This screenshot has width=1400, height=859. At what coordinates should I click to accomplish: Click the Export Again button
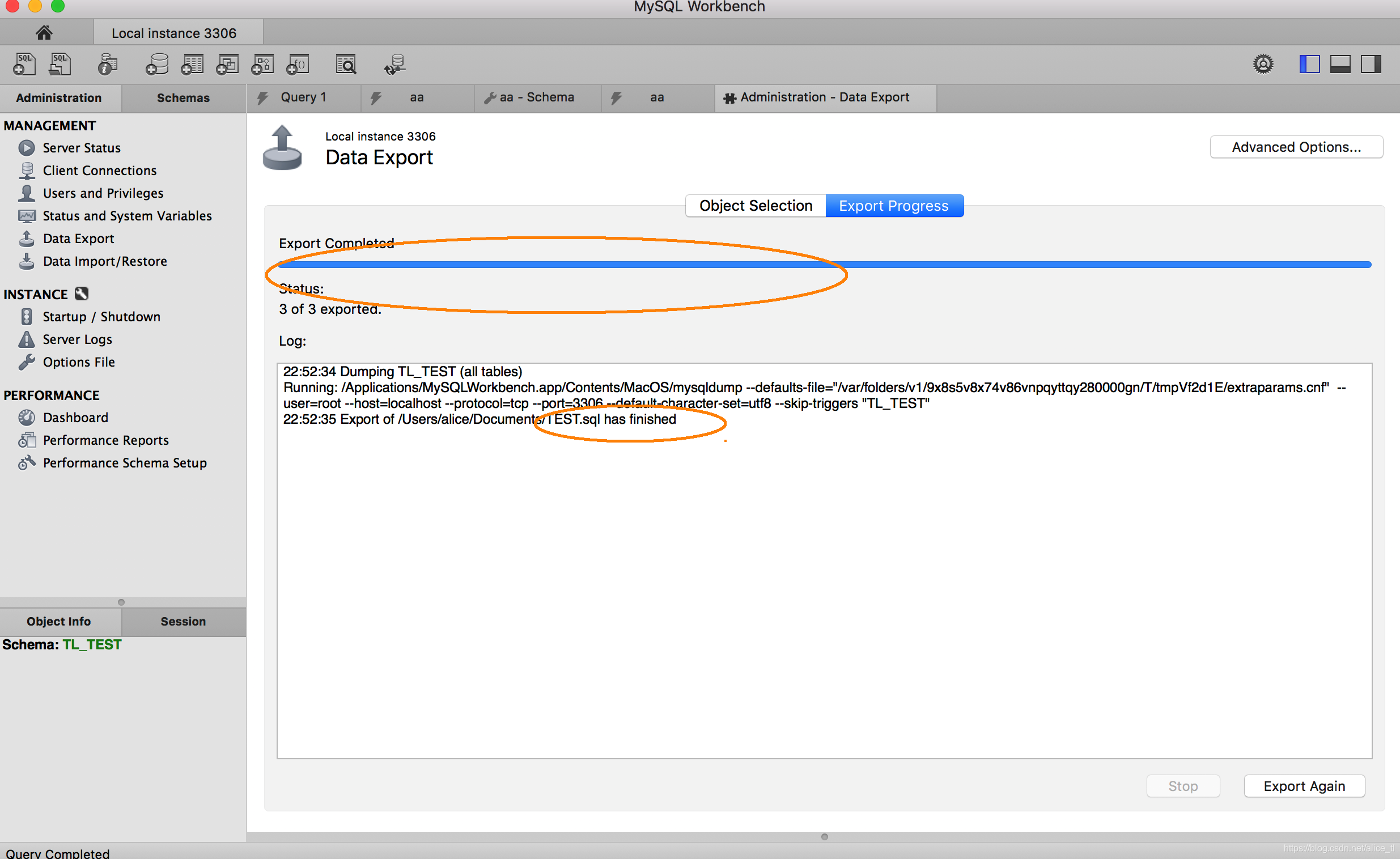point(1304,786)
